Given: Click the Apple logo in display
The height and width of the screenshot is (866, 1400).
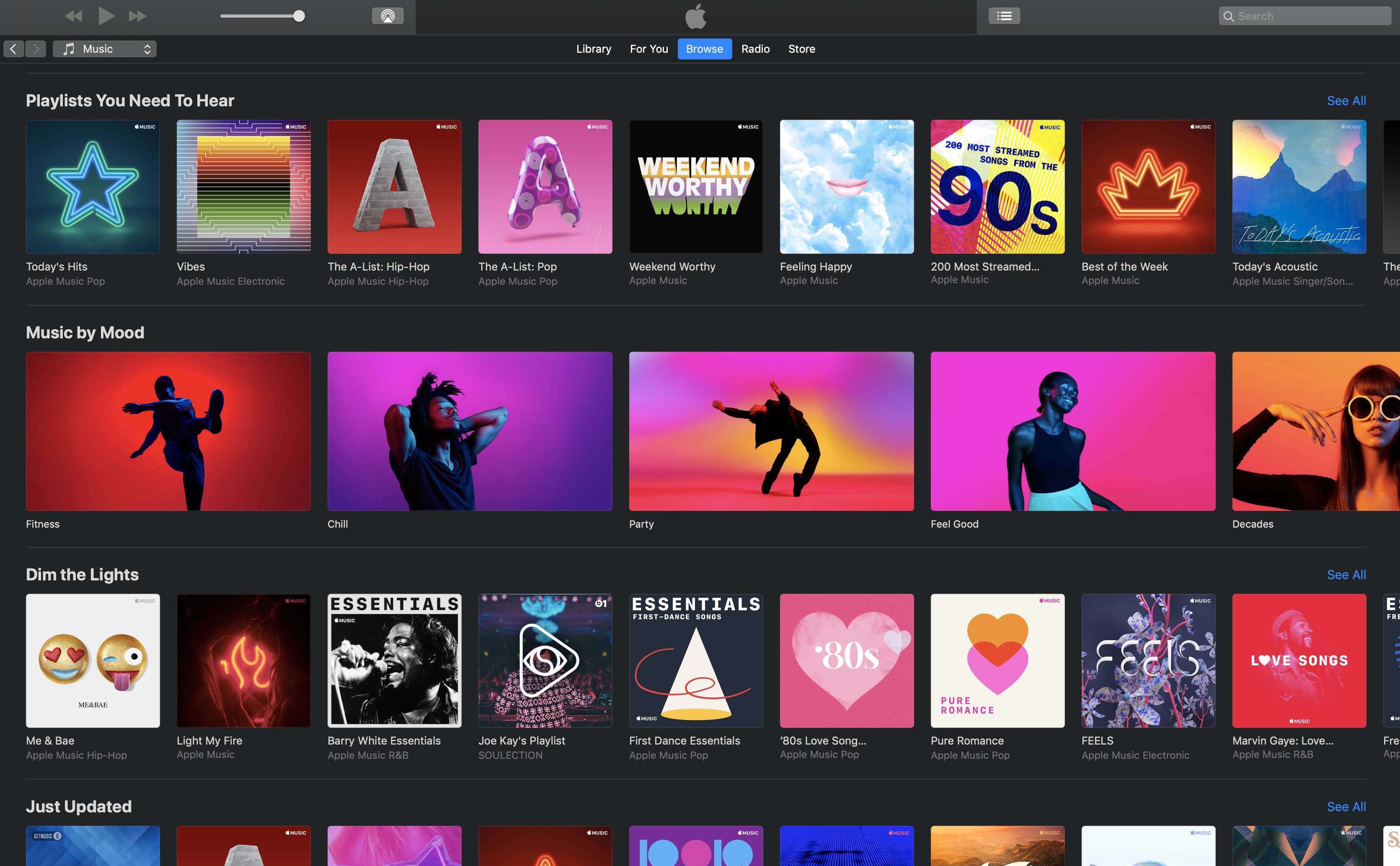Looking at the screenshot, I should point(695,16).
